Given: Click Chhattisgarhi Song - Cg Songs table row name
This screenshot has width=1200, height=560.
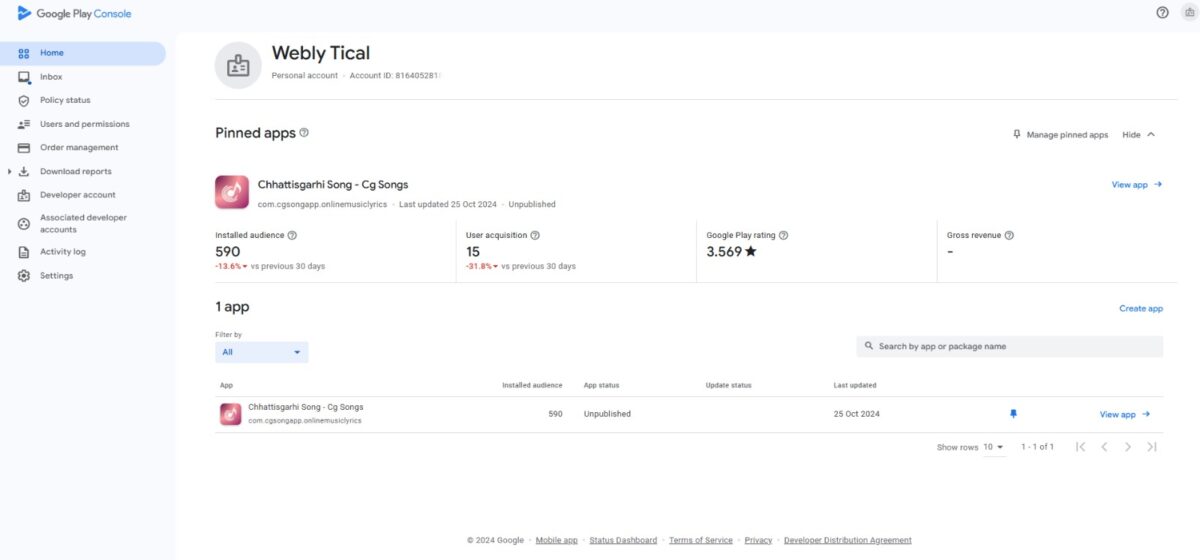Looking at the screenshot, I should click(x=306, y=407).
